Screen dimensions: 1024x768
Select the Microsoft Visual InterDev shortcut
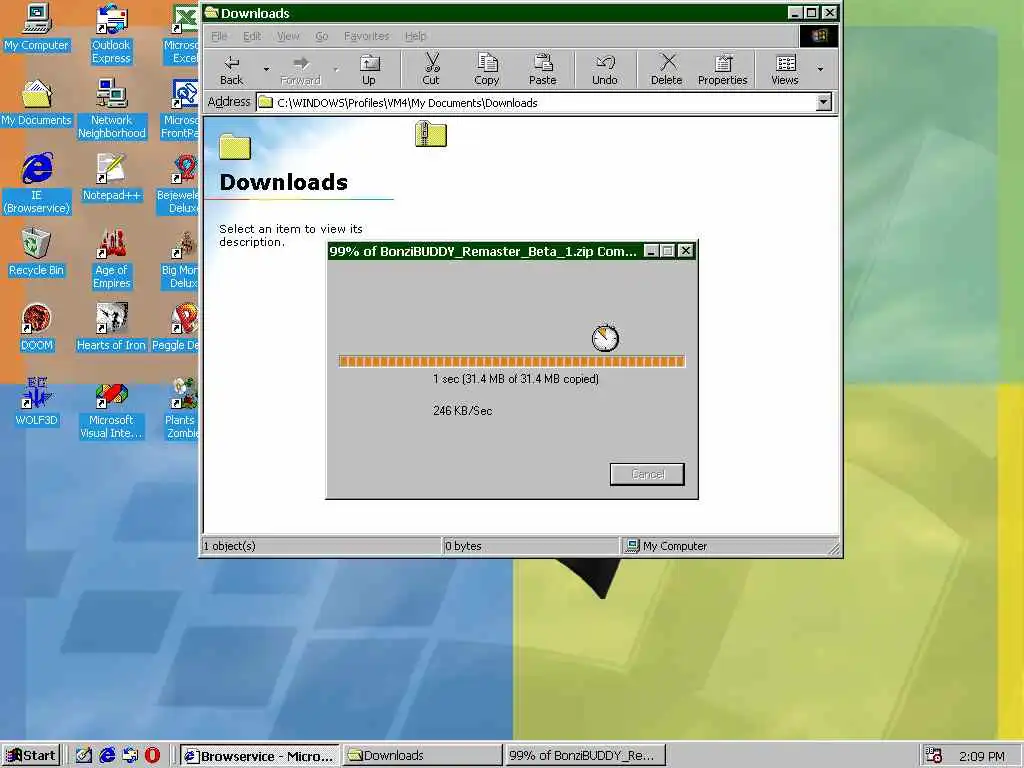111,409
